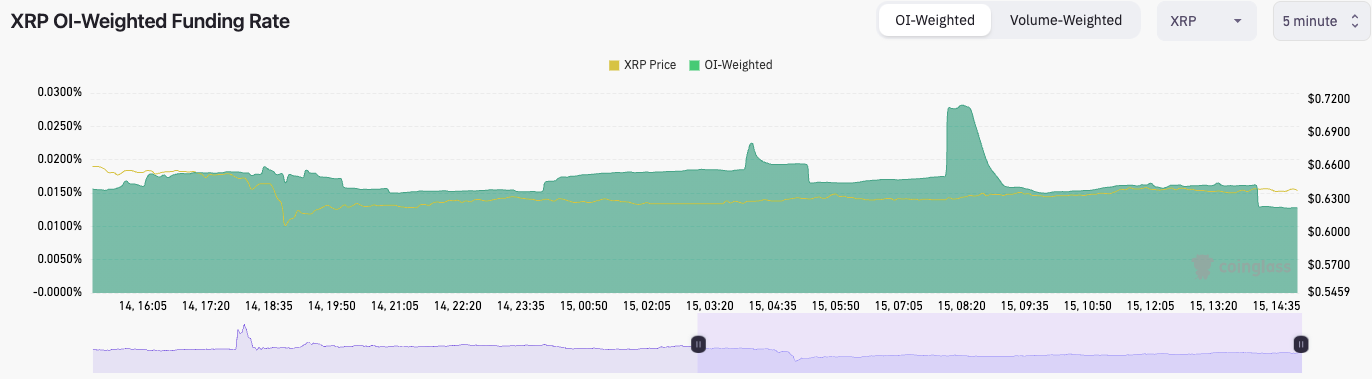Image resolution: width=1372 pixels, height=379 pixels.
Task: Click the 15, 00:50 time label
Action: [583, 306]
